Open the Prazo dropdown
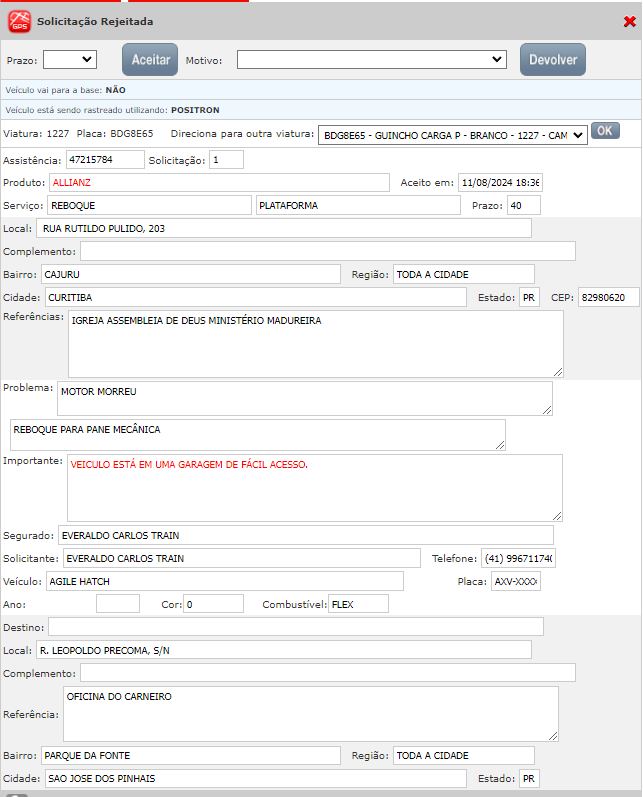The image size is (643, 797). tap(70, 59)
